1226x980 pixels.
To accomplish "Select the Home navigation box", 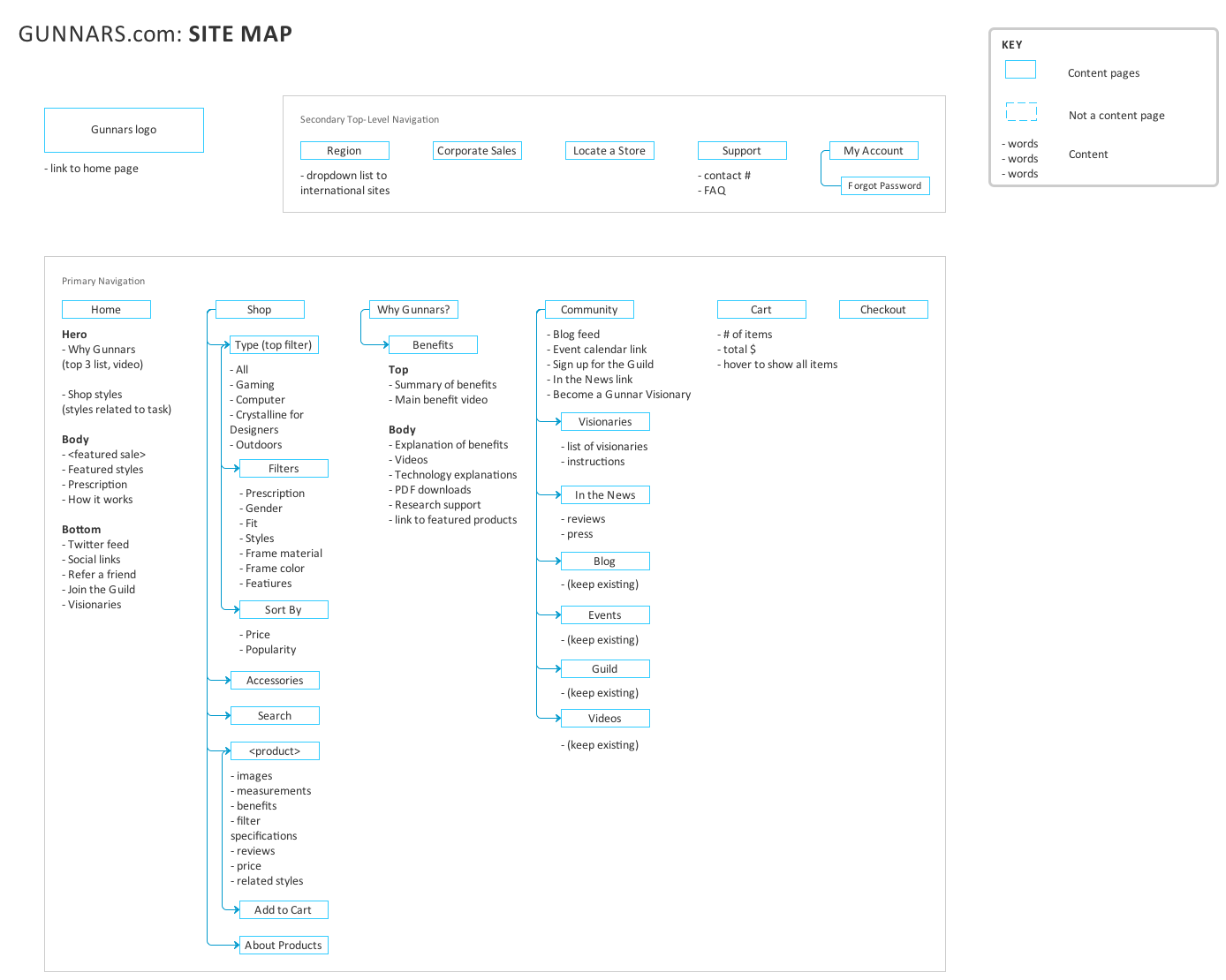I will pos(106,309).
